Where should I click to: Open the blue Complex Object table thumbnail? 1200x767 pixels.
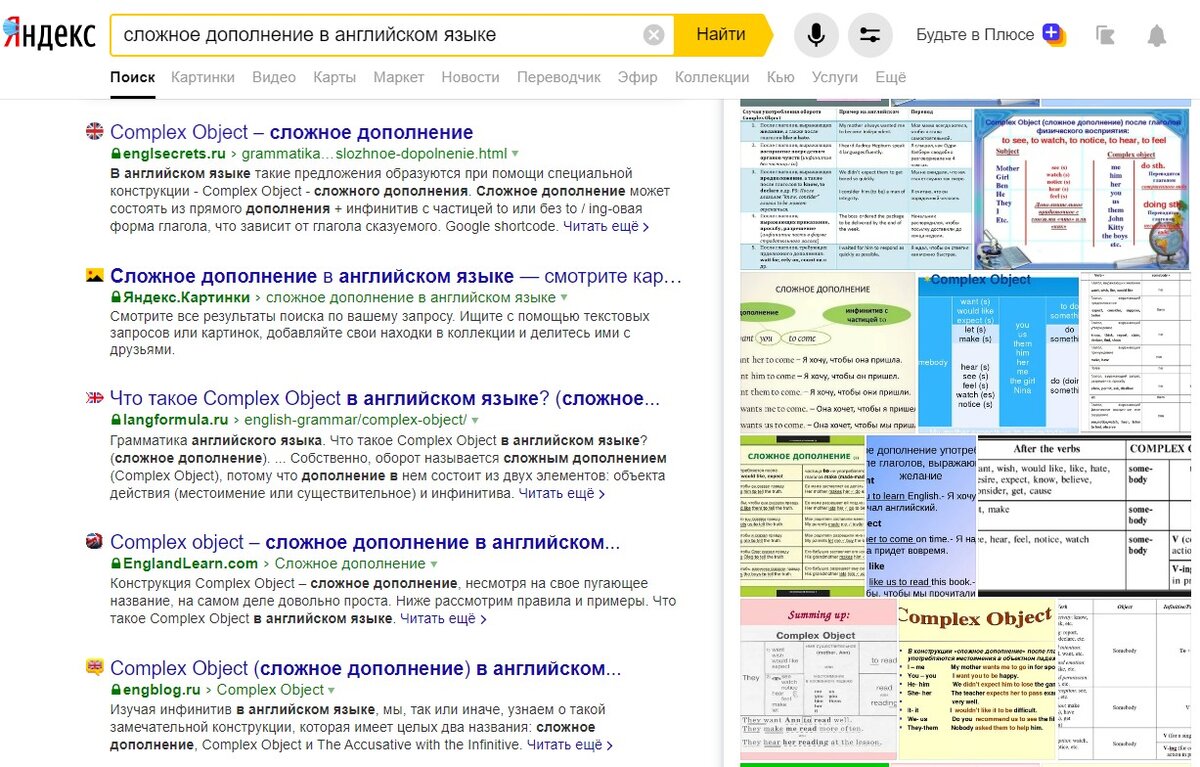(999, 352)
